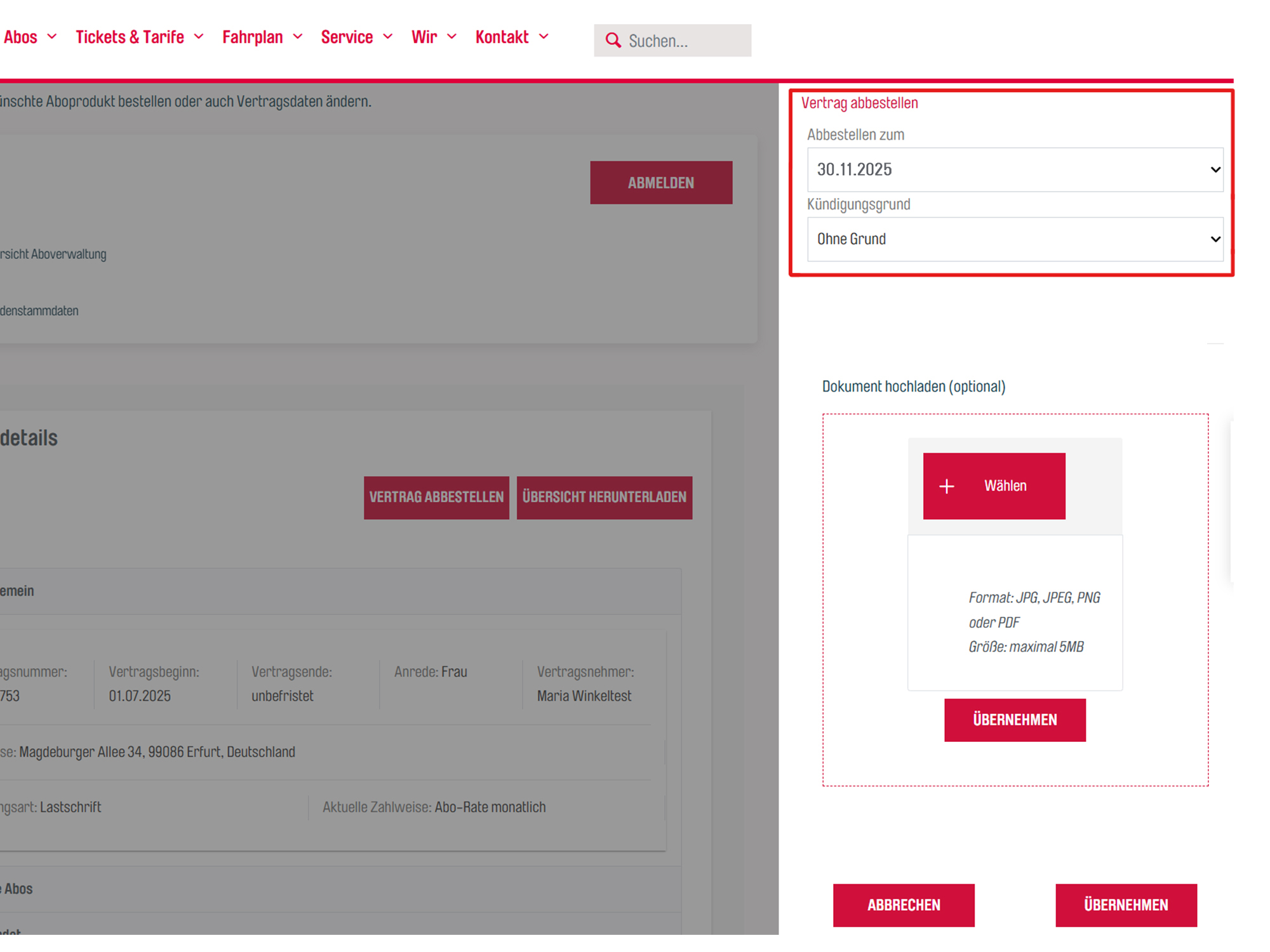1270x952 pixels.
Task: Expand the Service menu chevron
Action: pyautogui.click(x=388, y=37)
